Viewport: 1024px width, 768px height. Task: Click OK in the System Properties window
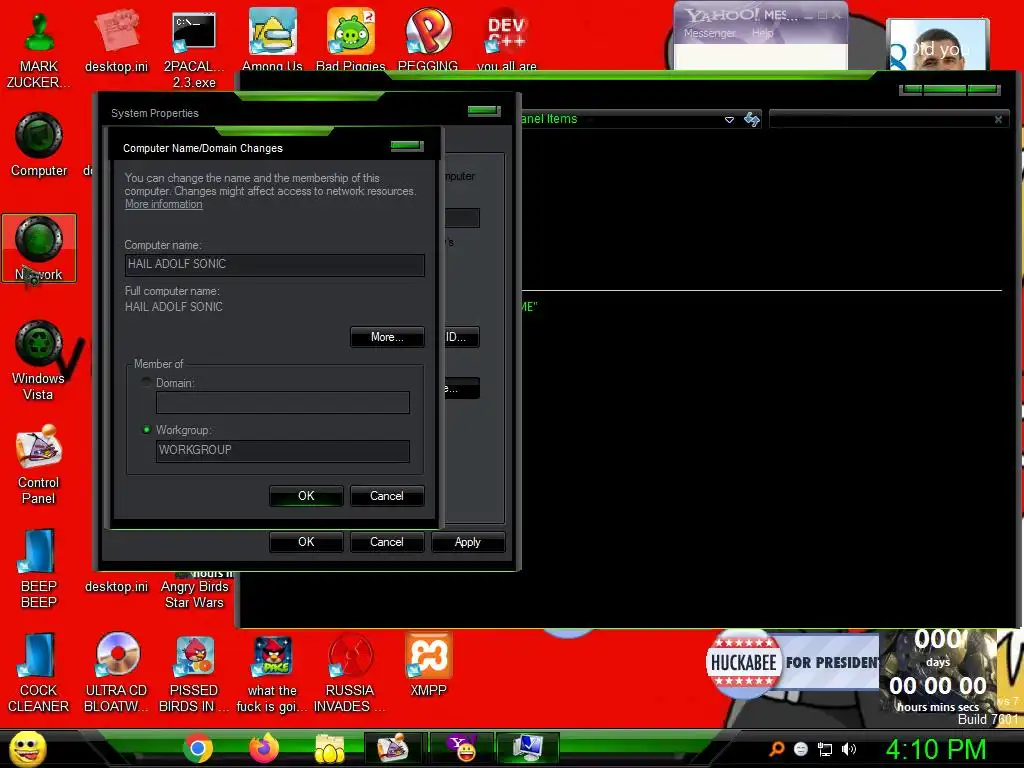pos(306,542)
